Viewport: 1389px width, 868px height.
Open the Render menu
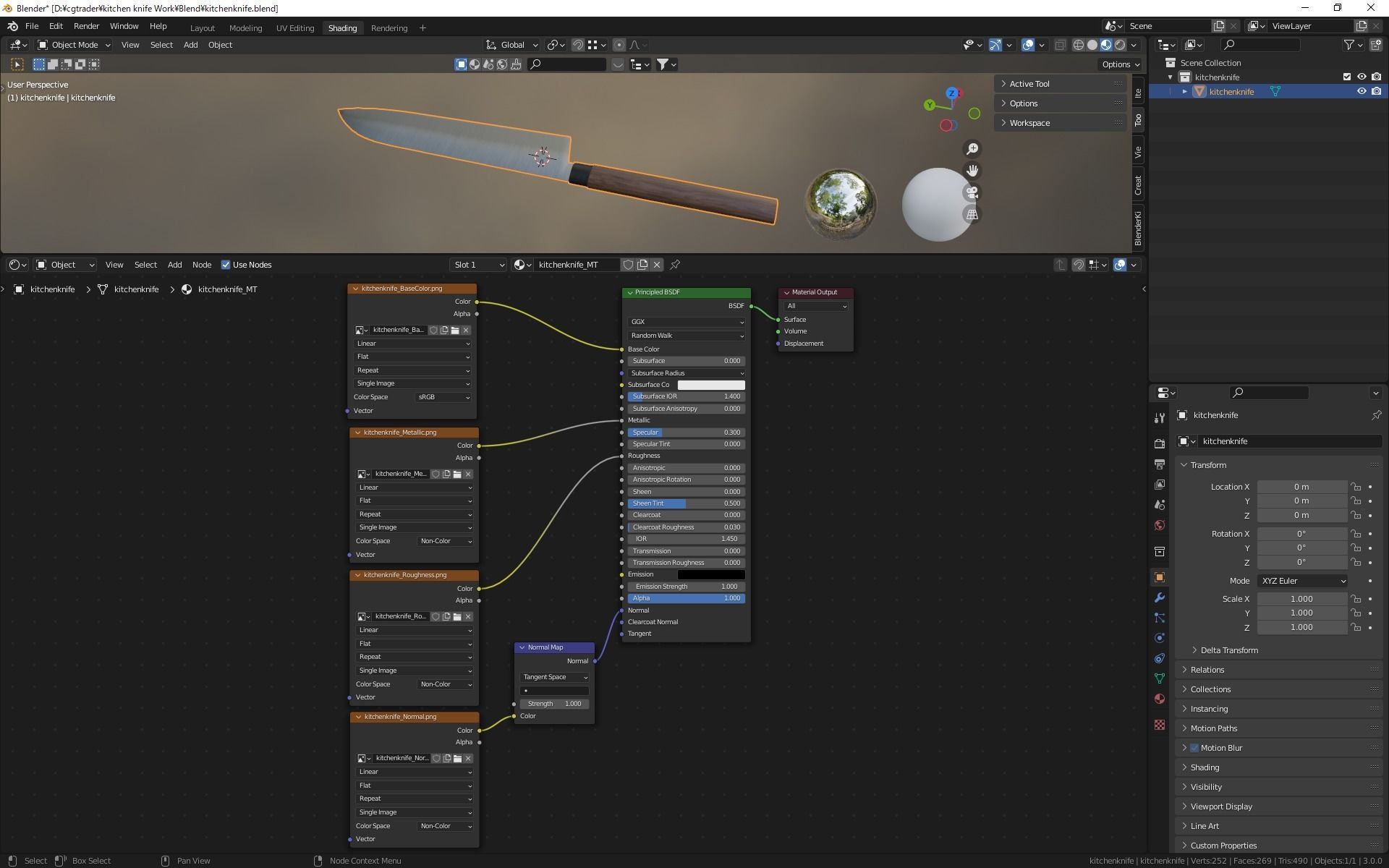(86, 26)
